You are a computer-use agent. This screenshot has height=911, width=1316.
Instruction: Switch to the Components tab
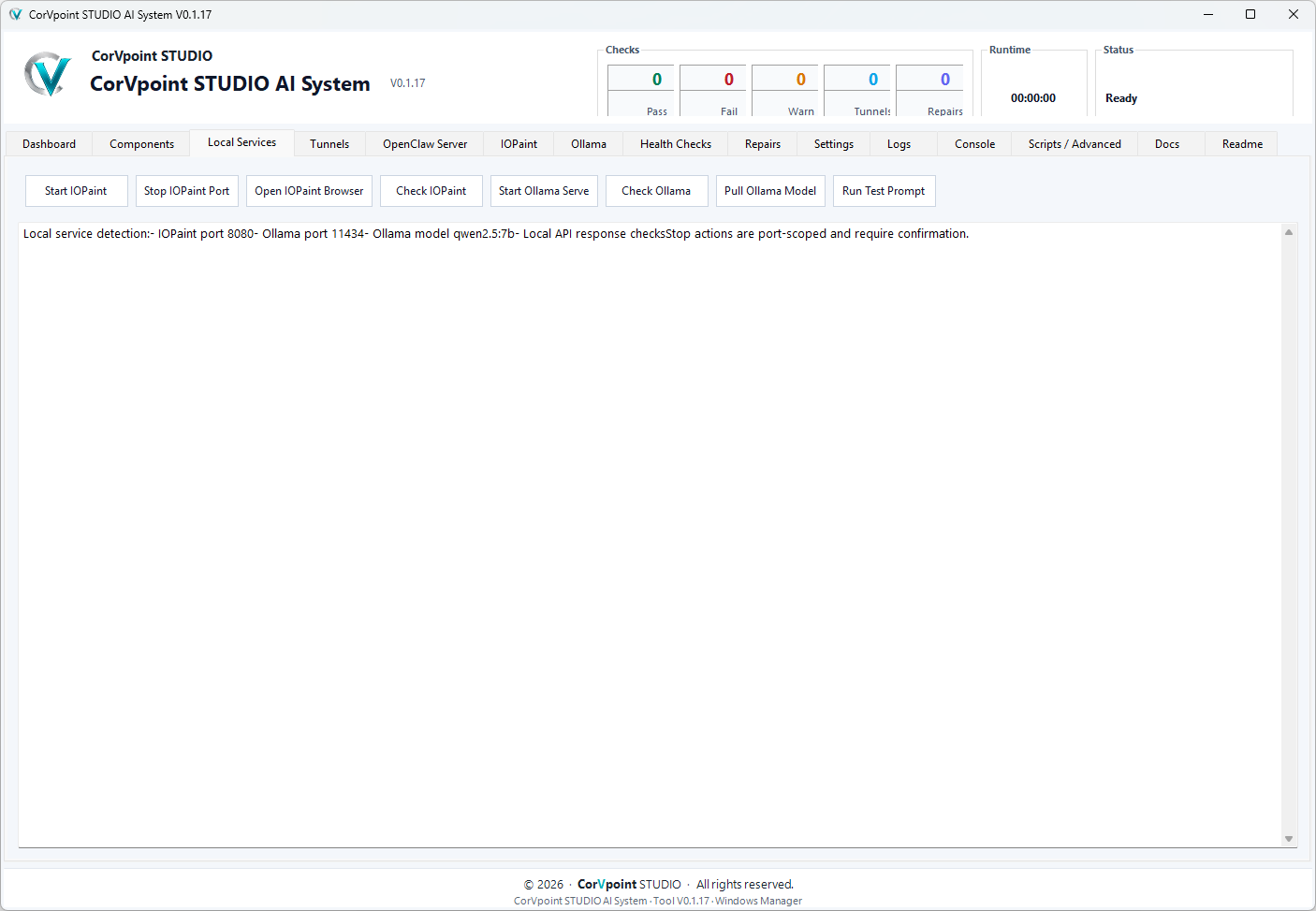tap(141, 144)
